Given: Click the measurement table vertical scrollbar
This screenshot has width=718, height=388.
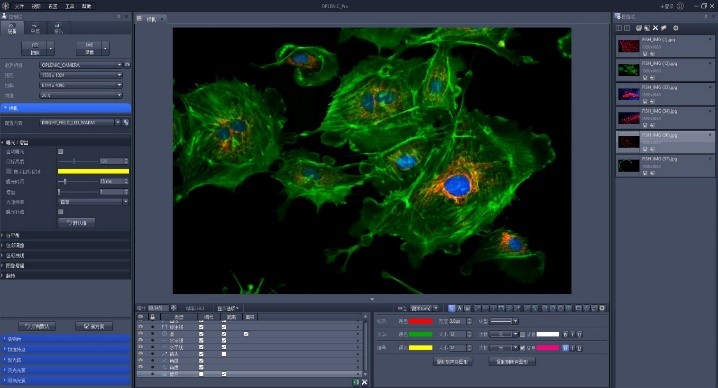Looking at the screenshot, I should (365, 344).
